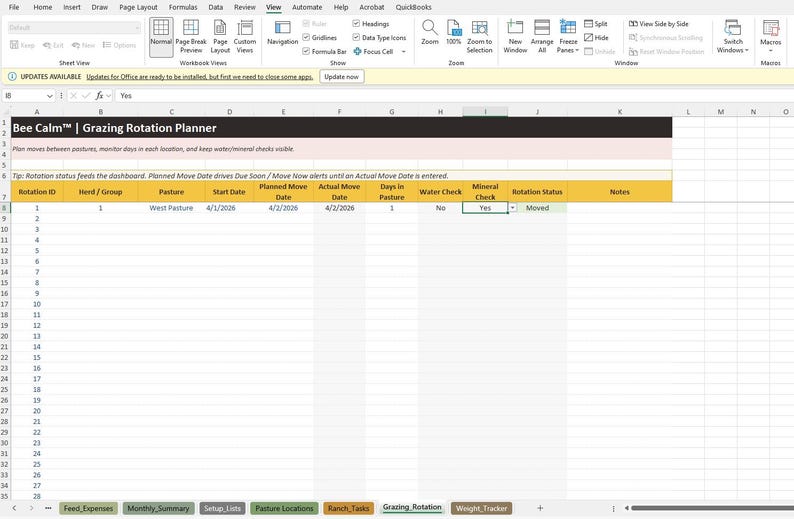794x519 pixels.
Task: Switch to Pasture Locations sheet tab
Action: [x=284, y=508]
